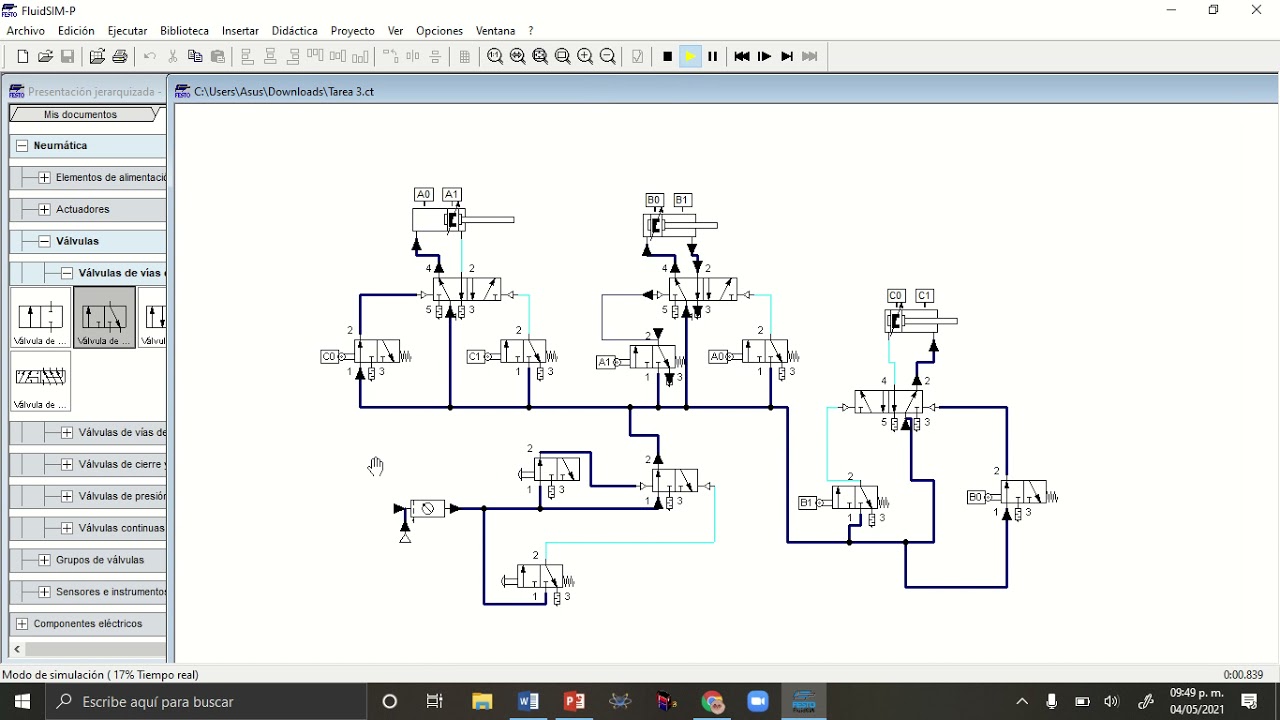
Task: Click the FluidSIM taskbar icon
Action: pyautogui.click(x=804, y=702)
